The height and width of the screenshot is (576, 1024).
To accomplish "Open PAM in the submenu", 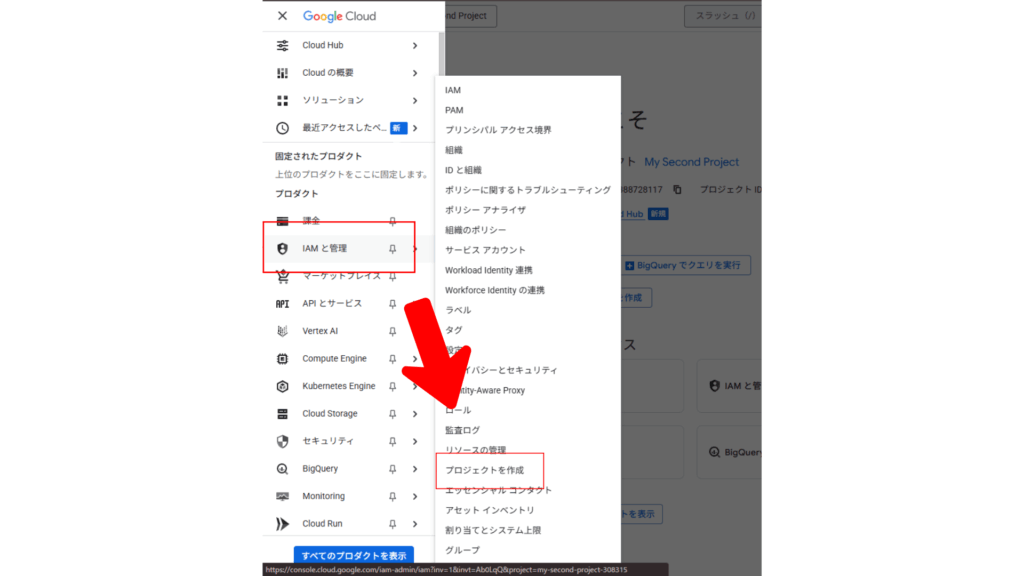I will 454,110.
